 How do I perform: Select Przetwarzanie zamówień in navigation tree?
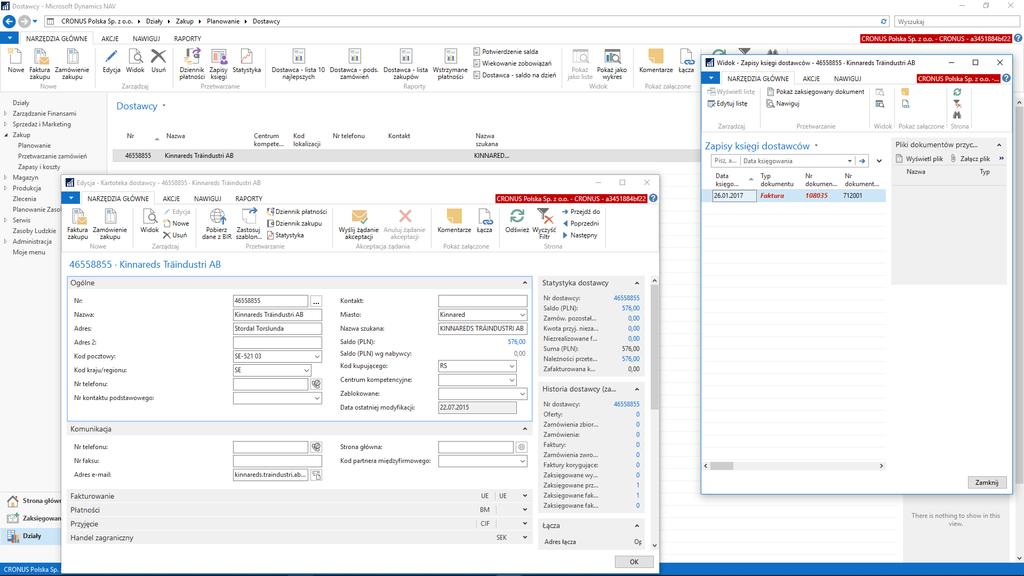52,156
